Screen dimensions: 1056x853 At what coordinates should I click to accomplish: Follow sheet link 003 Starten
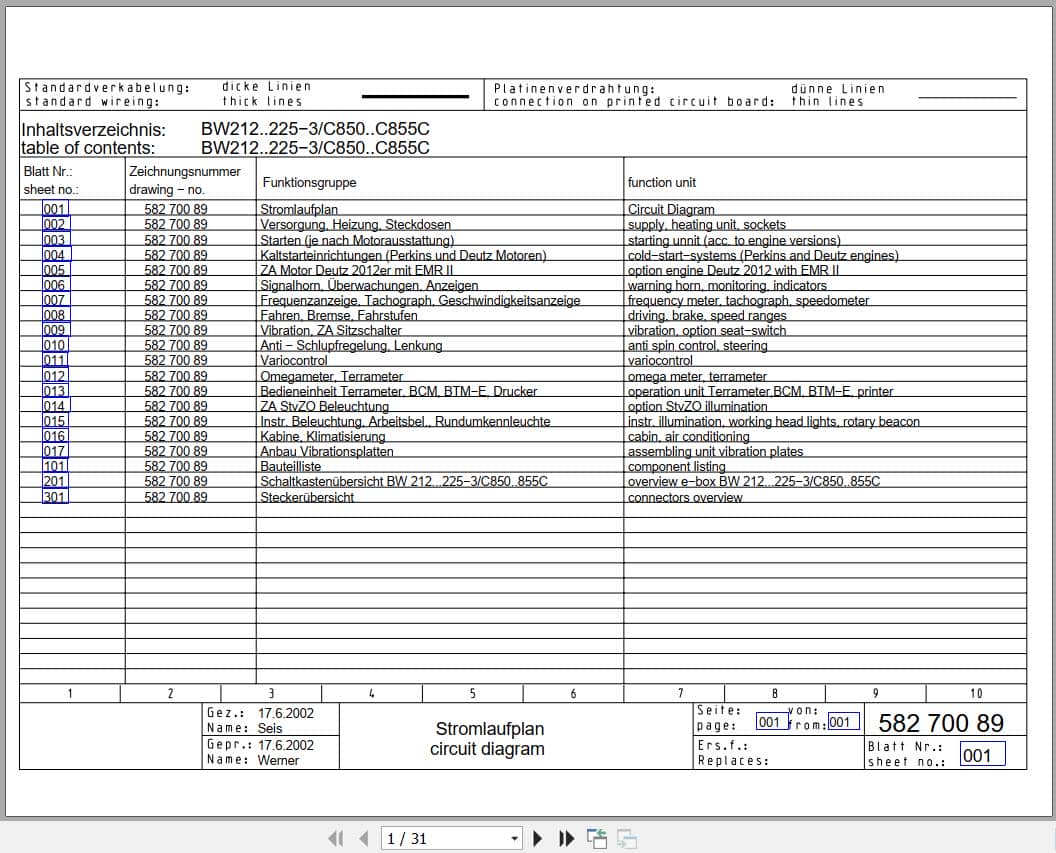click(55, 240)
